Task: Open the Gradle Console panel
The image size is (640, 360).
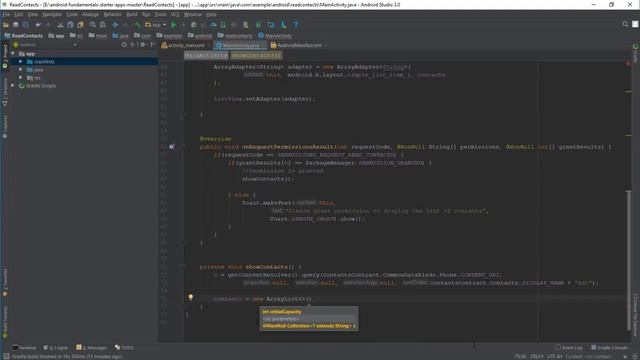Action: pos(609,348)
